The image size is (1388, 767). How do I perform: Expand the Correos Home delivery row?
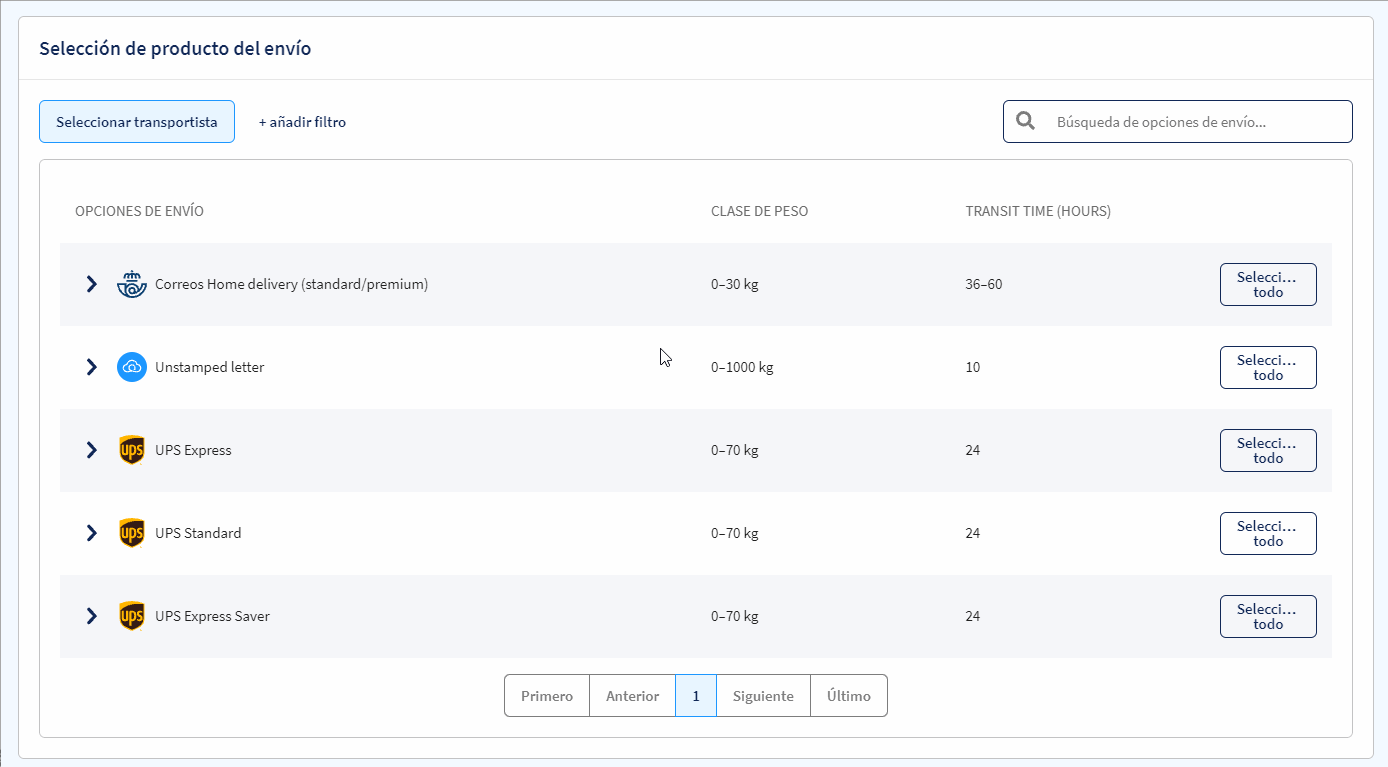click(91, 284)
